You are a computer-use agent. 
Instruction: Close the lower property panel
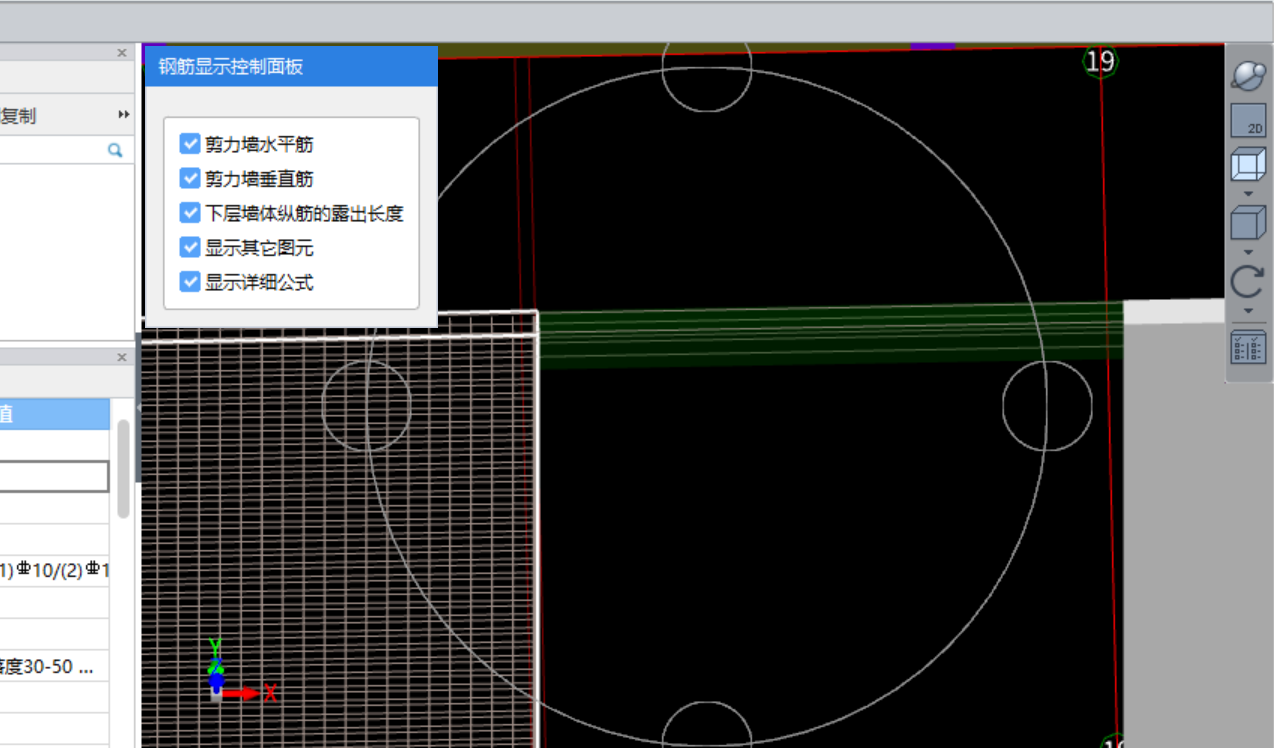122,357
